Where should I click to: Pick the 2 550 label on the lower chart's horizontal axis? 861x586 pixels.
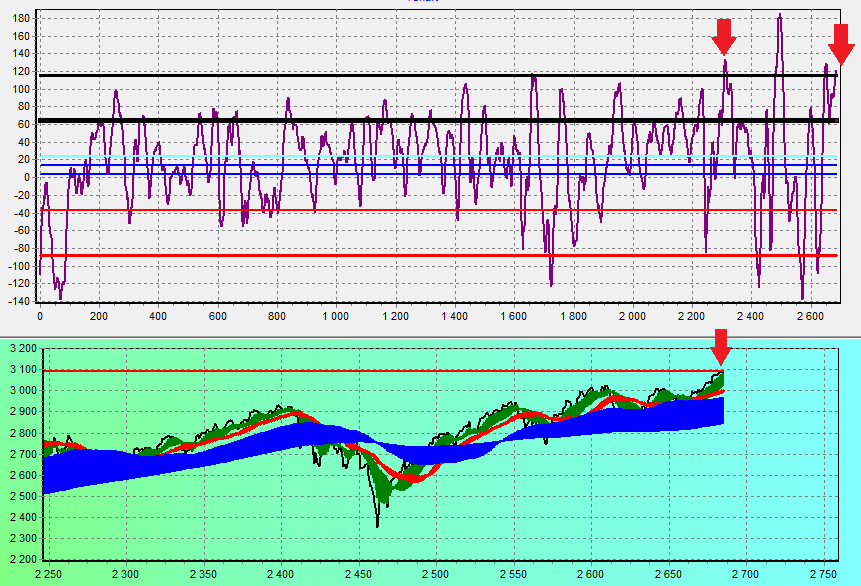pos(513,574)
